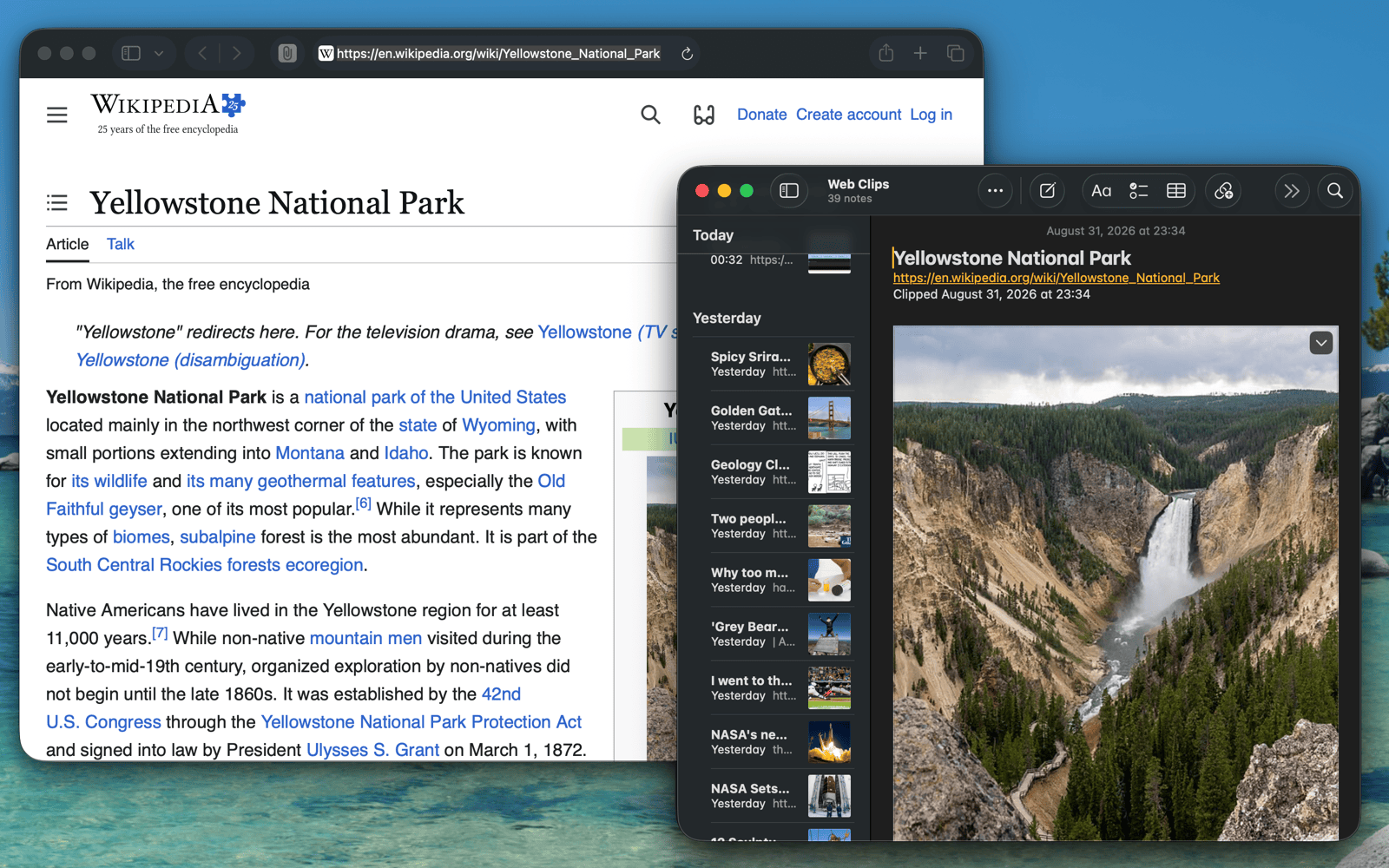Select the Article tab
This screenshot has width=1389, height=868.
[68, 244]
